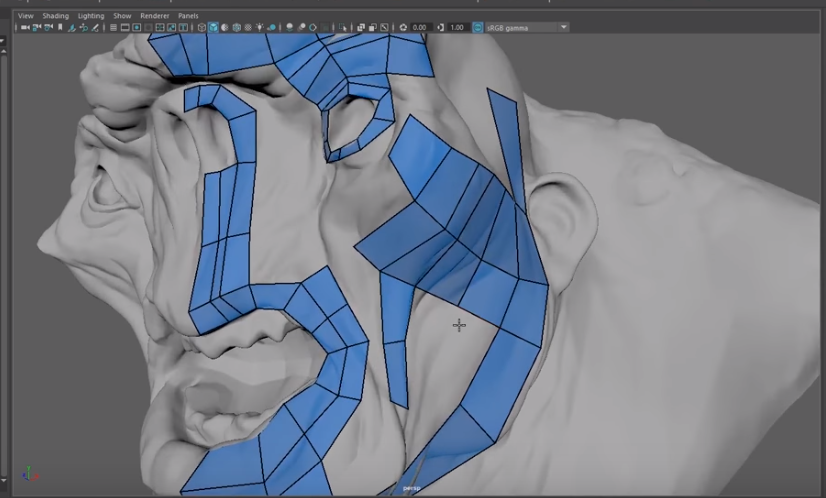The width and height of the screenshot is (826, 498).
Task: Click the dimmed Depth of Field icon
Action: (x=325, y=27)
